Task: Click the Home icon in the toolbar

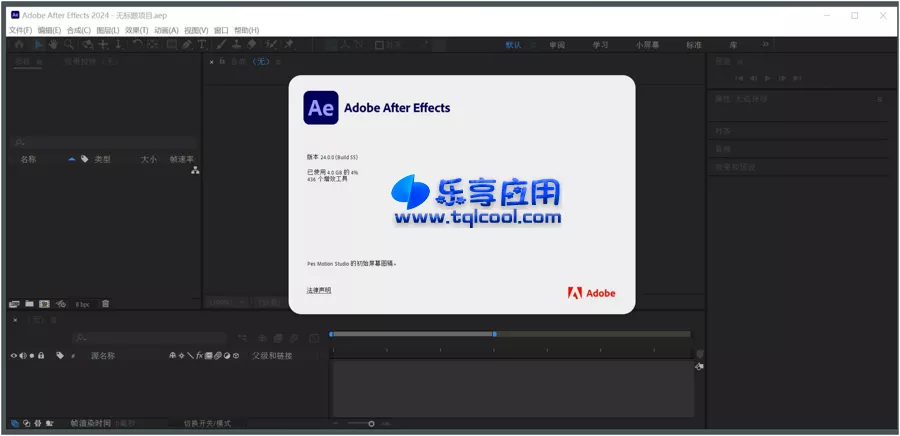Action: click(19, 45)
